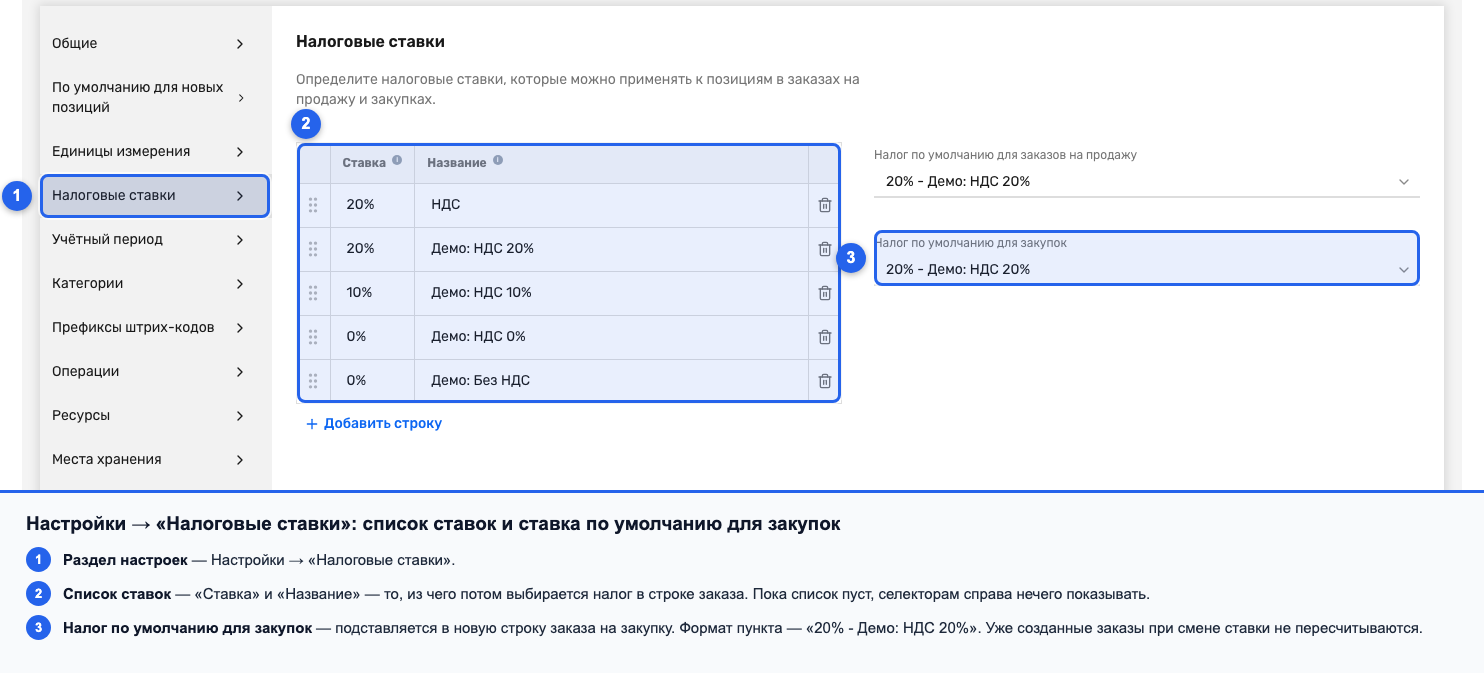Viewport: 1484px width, 673px height.
Task: Open Префиксы штрих-кодов settings section
Action: pyautogui.click(x=155, y=328)
